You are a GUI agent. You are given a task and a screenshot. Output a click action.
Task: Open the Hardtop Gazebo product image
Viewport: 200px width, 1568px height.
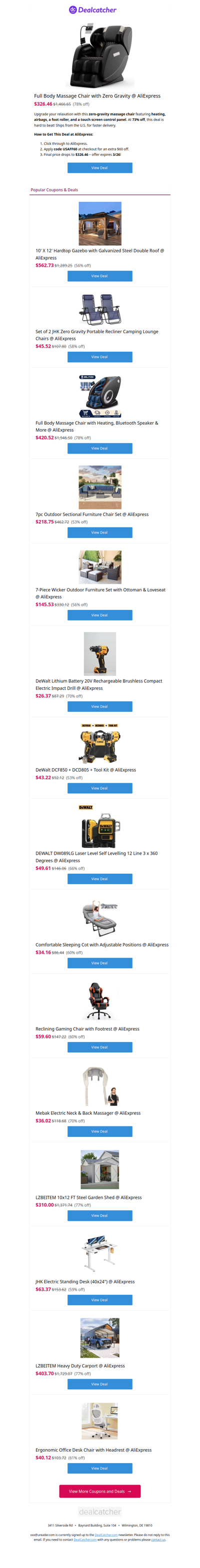(x=100, y=223)
